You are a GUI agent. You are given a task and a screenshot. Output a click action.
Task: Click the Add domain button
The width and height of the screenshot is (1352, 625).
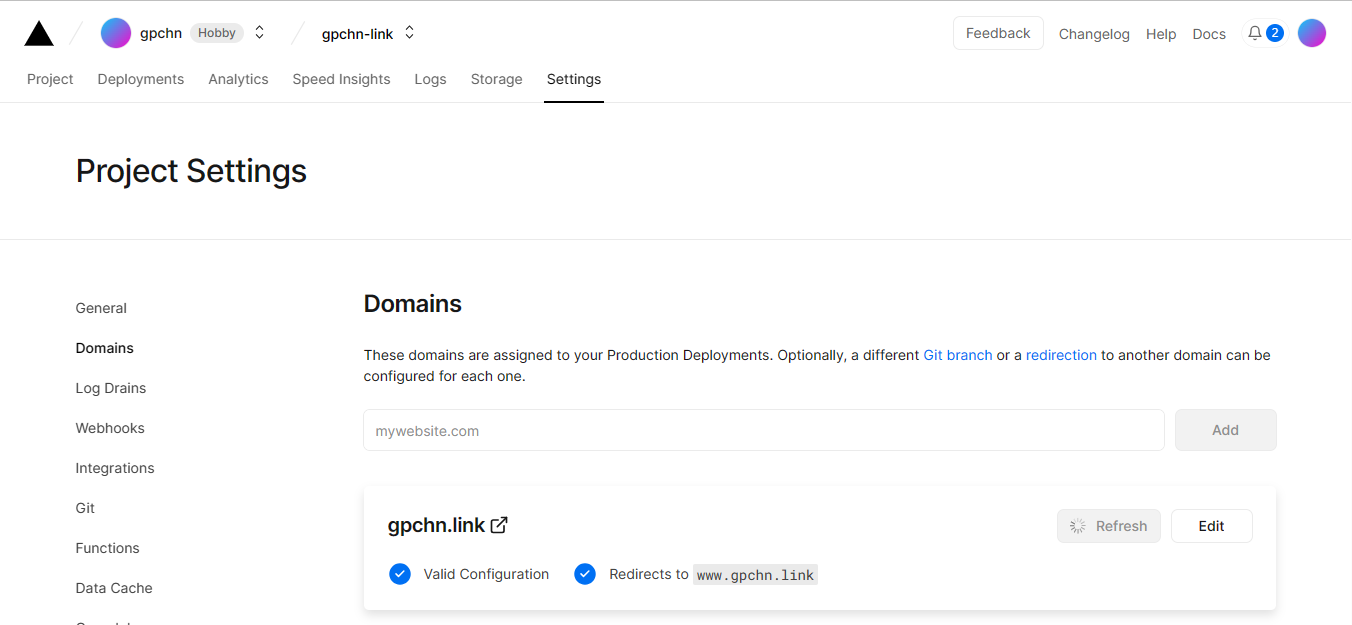(x=1225, y=429)
